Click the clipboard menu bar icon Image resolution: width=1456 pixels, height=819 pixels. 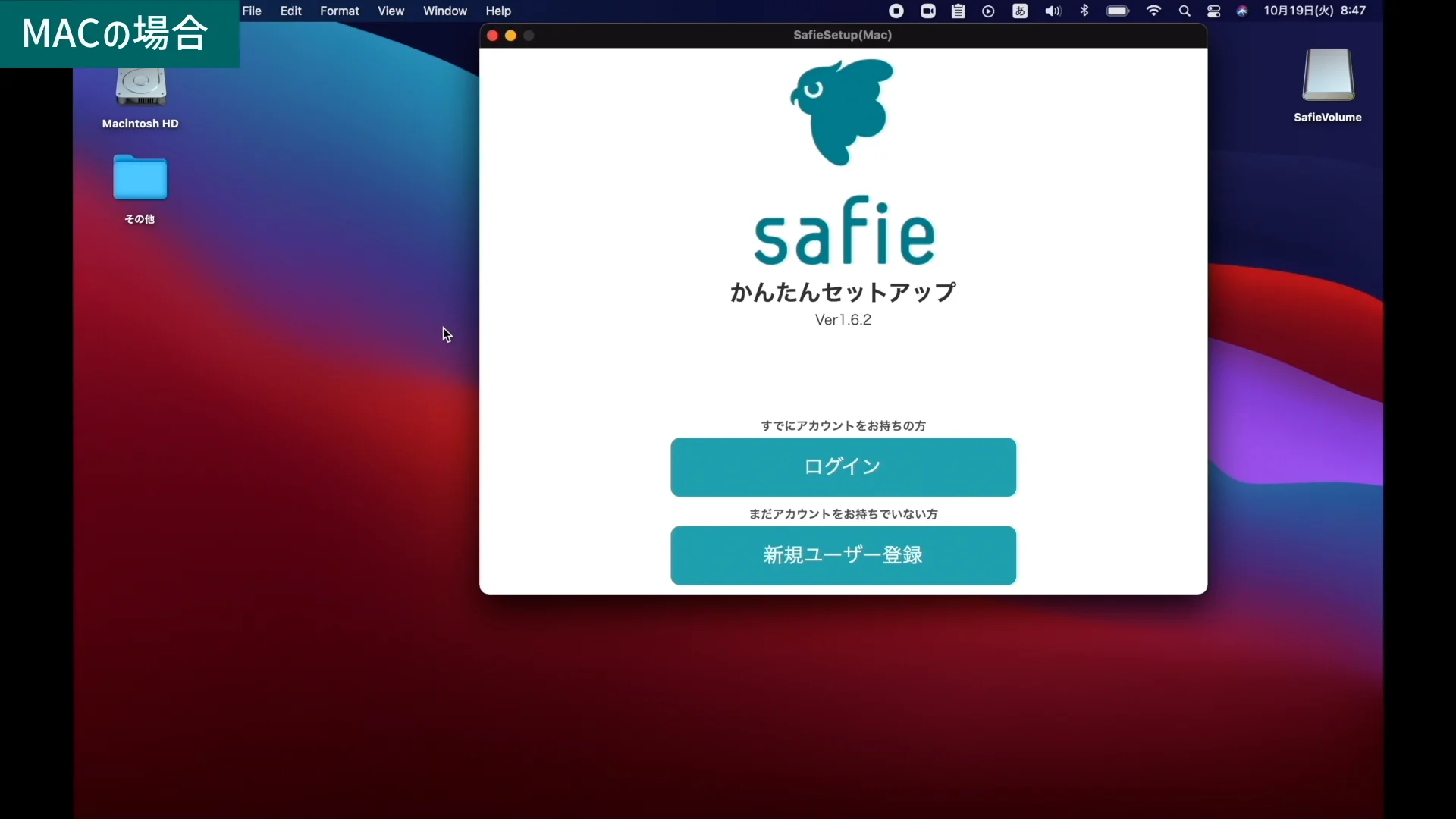tap(957, 11)
